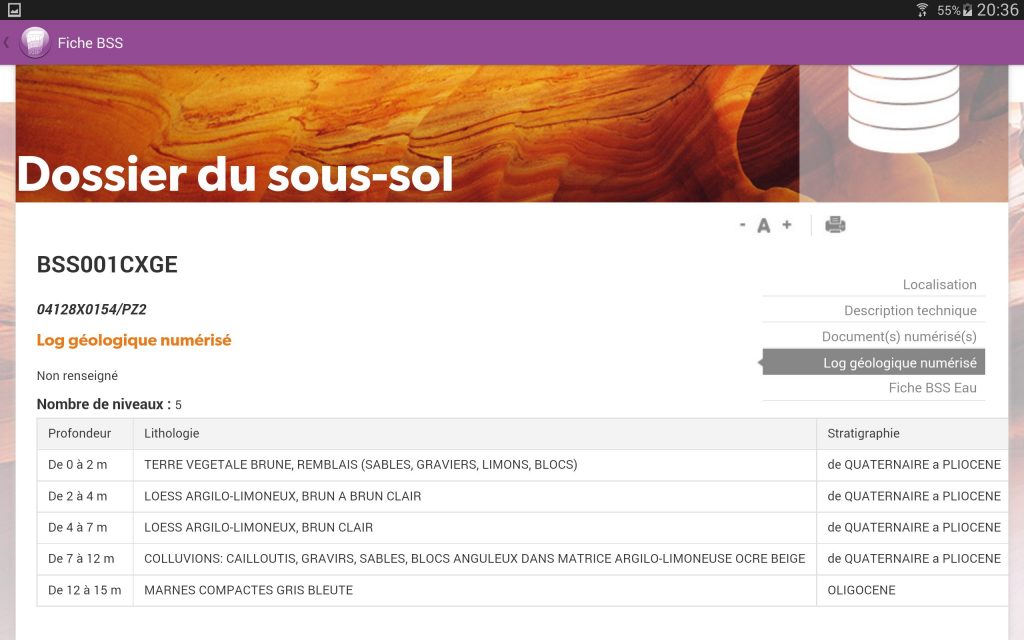The width and height of the screenshot is (1024, 640).
Task: Select the Log géologique numérisé menu item
Action: click(x=874, y=362)
